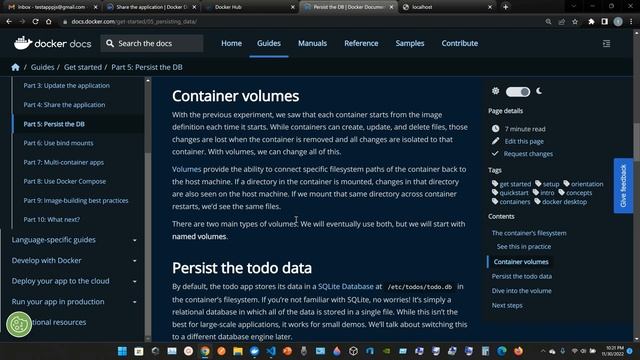The image size is (640, 360).
Task: Click the browser back arrow
Action: pyautogui.click(x=9, y=22)
